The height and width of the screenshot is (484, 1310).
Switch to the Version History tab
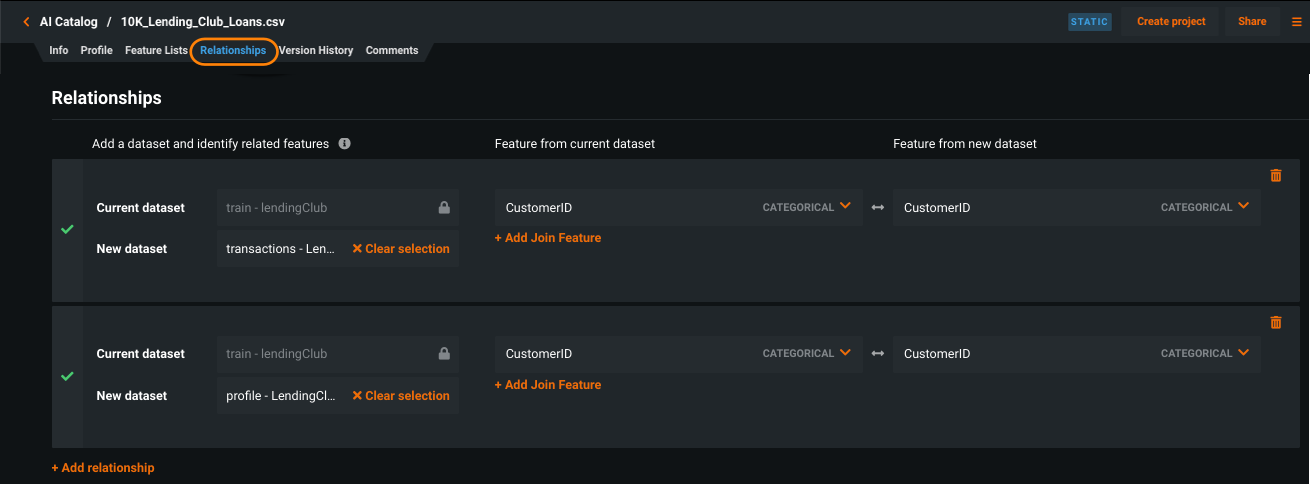316,50
